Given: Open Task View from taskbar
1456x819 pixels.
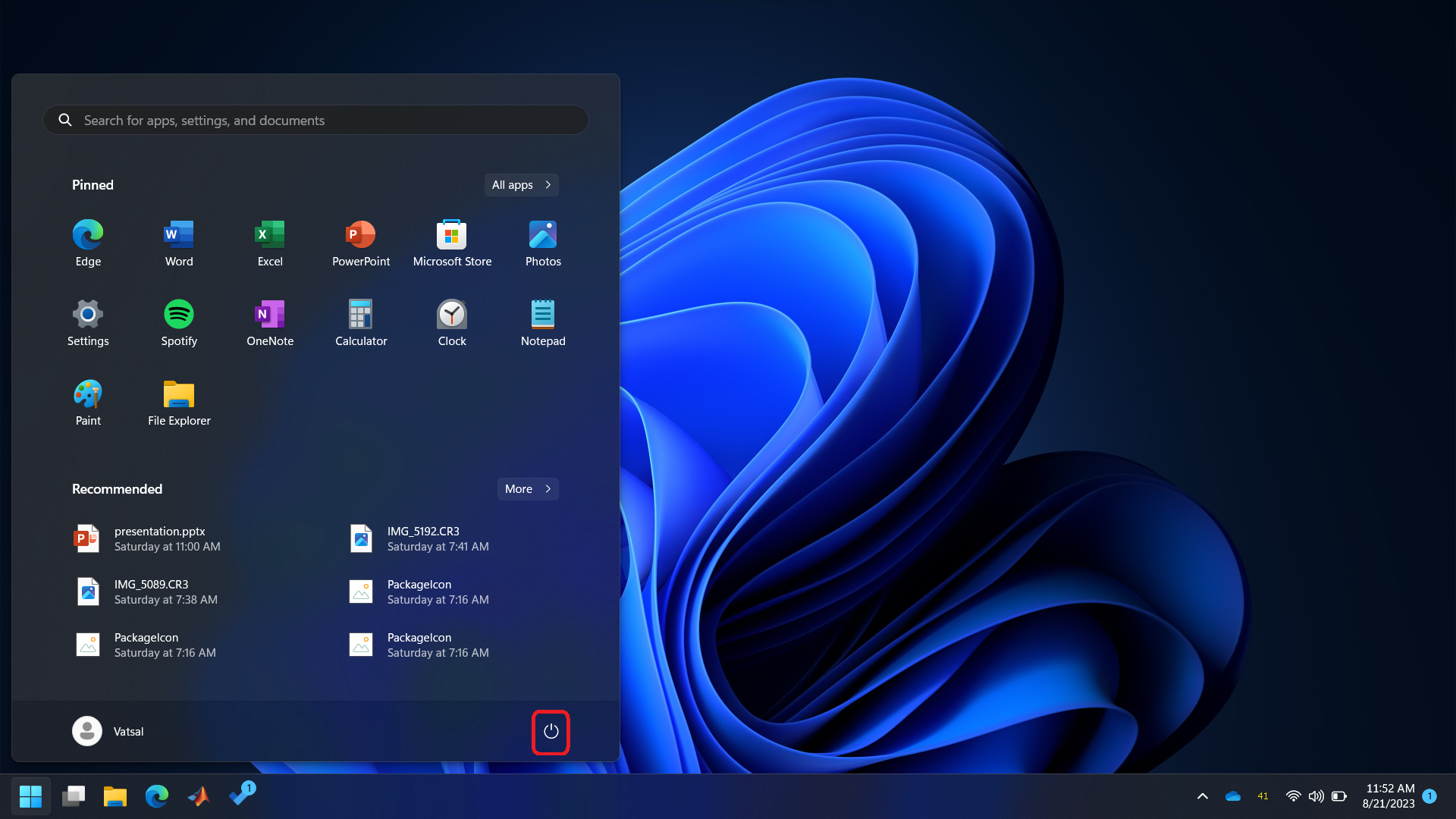Looking at the screenshot, I should pyautogui.click(x=74, y=796).
